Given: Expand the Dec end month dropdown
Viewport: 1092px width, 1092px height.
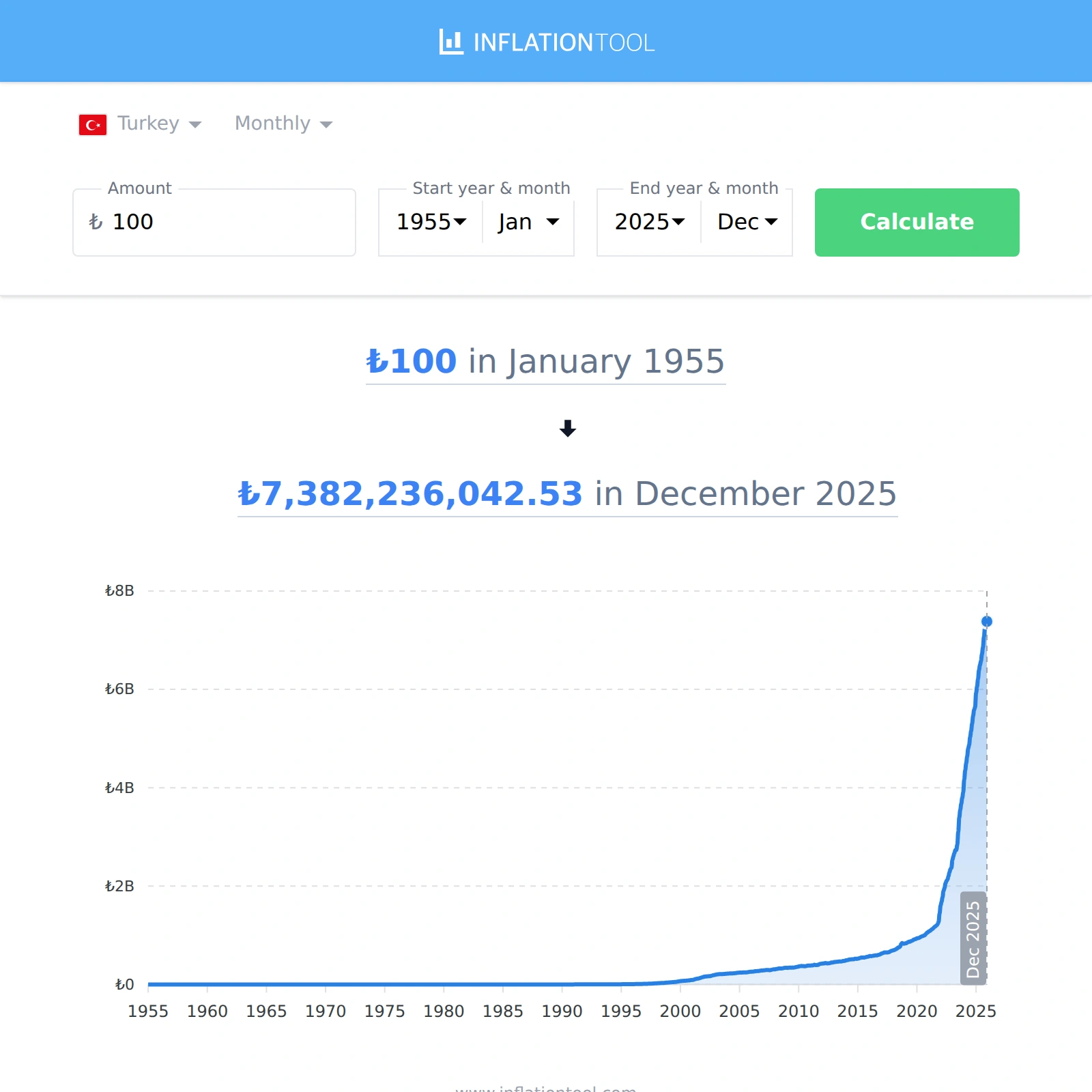Looking at the screenshot, I should click(747, 222).
